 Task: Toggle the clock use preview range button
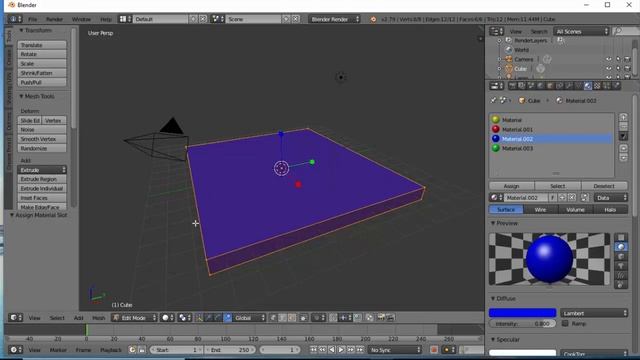[x=132, y=350]
